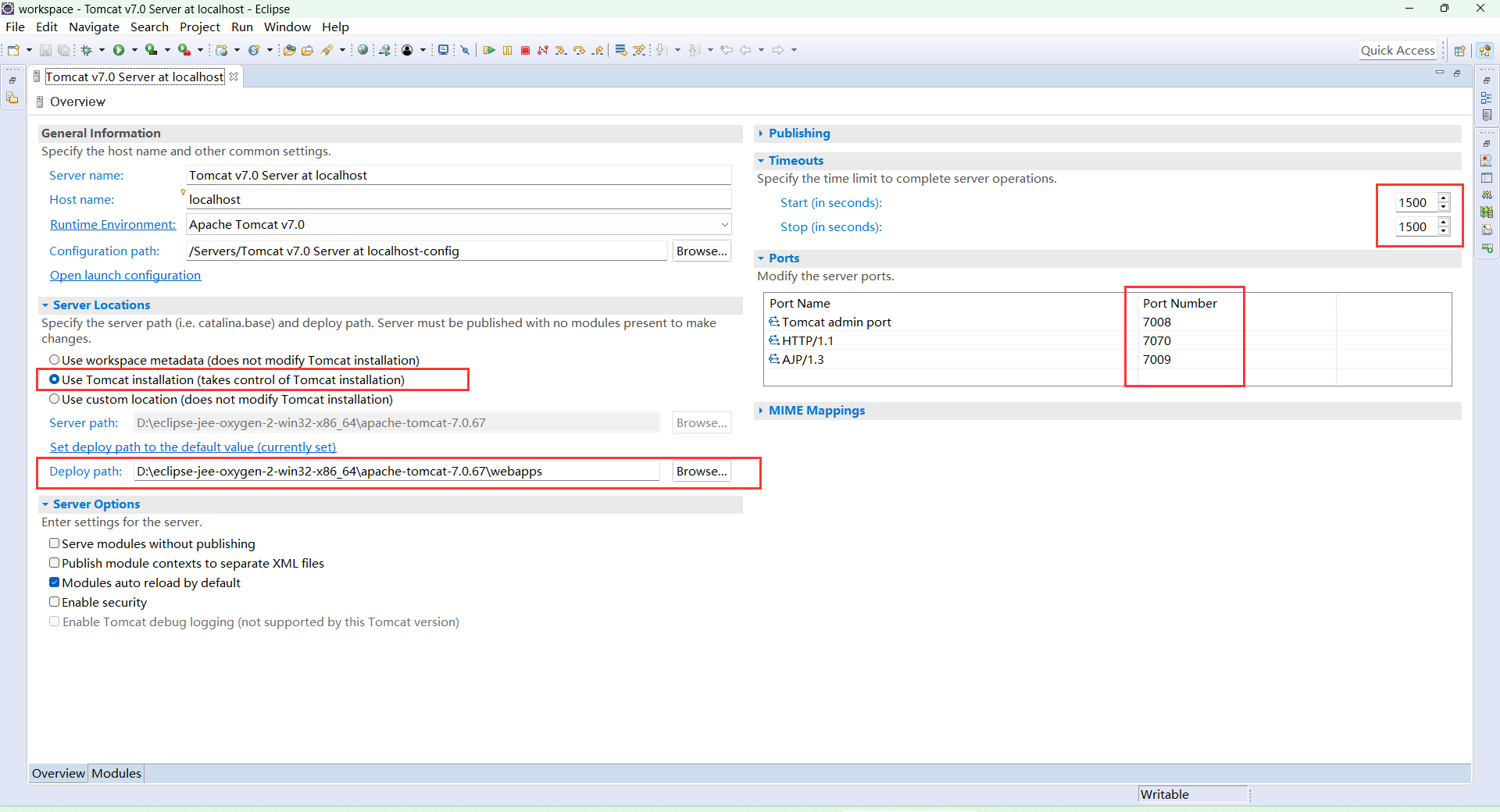Click the Resume debug icon
Screen dimensions: 1500x812
(489, 50)
